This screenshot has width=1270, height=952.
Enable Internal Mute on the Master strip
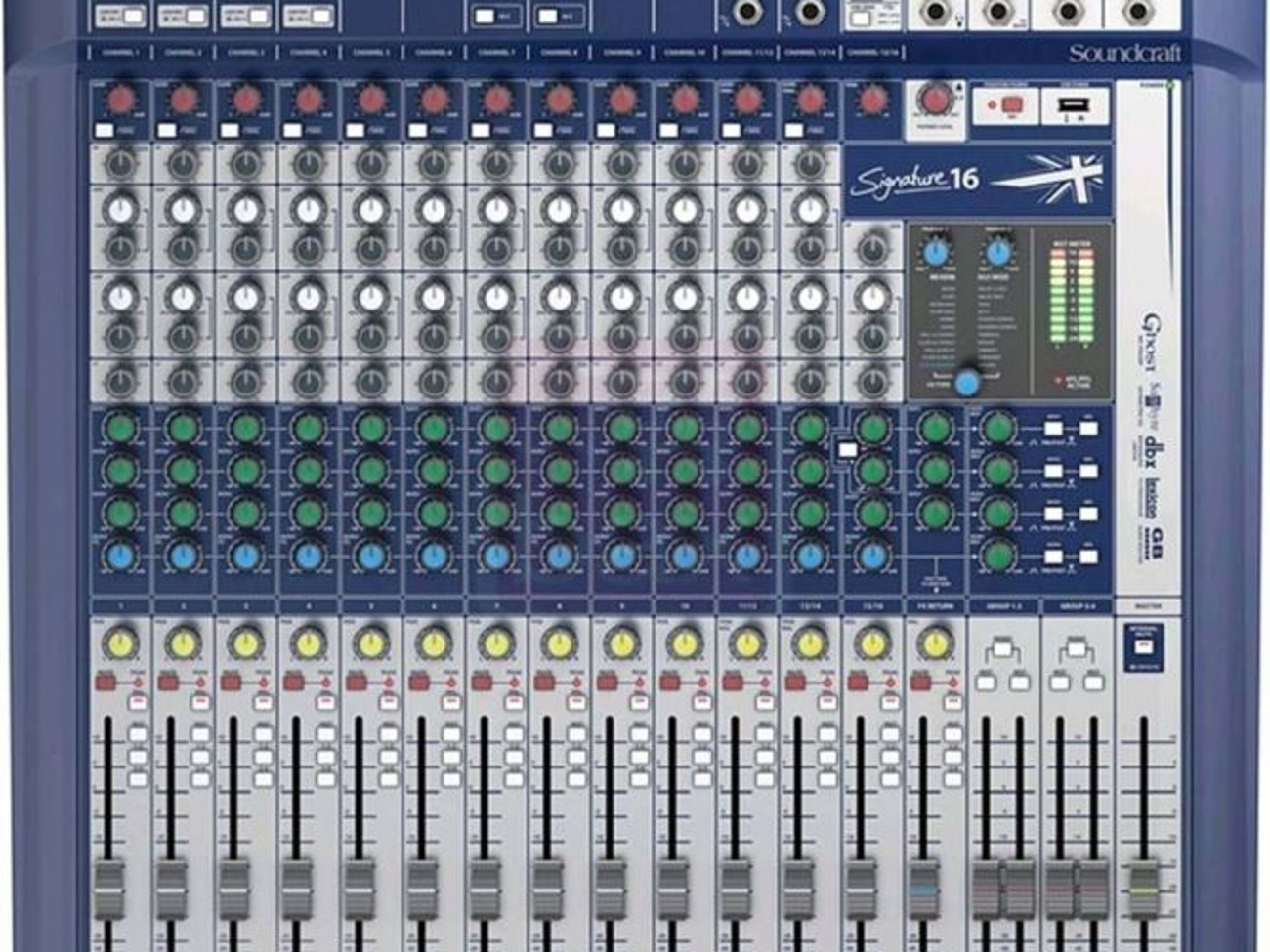(x=1143, y=644)
